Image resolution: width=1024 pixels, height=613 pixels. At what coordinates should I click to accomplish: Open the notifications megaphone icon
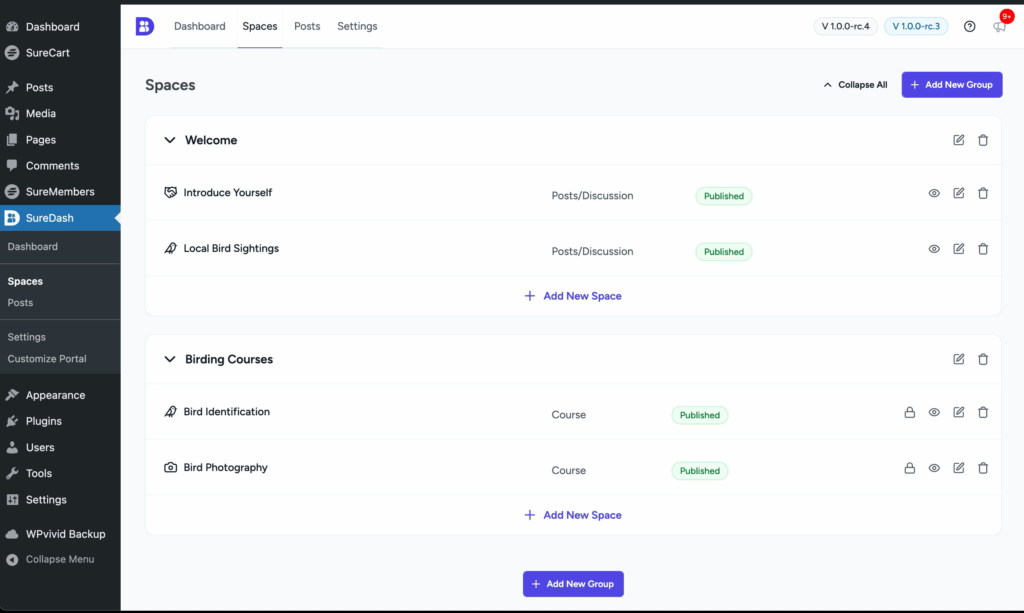tap(999, 27)
